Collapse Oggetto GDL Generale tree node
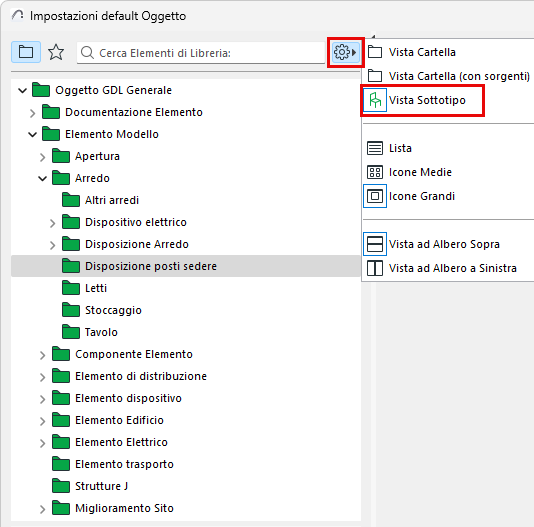534x527 pixels. (22, 91)
